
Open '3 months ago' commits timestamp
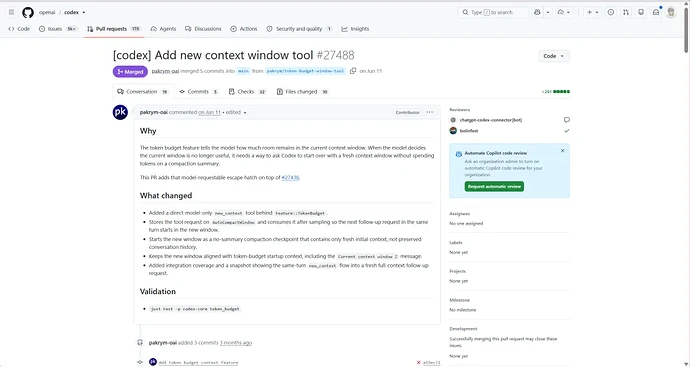click(x=236, y=342)
